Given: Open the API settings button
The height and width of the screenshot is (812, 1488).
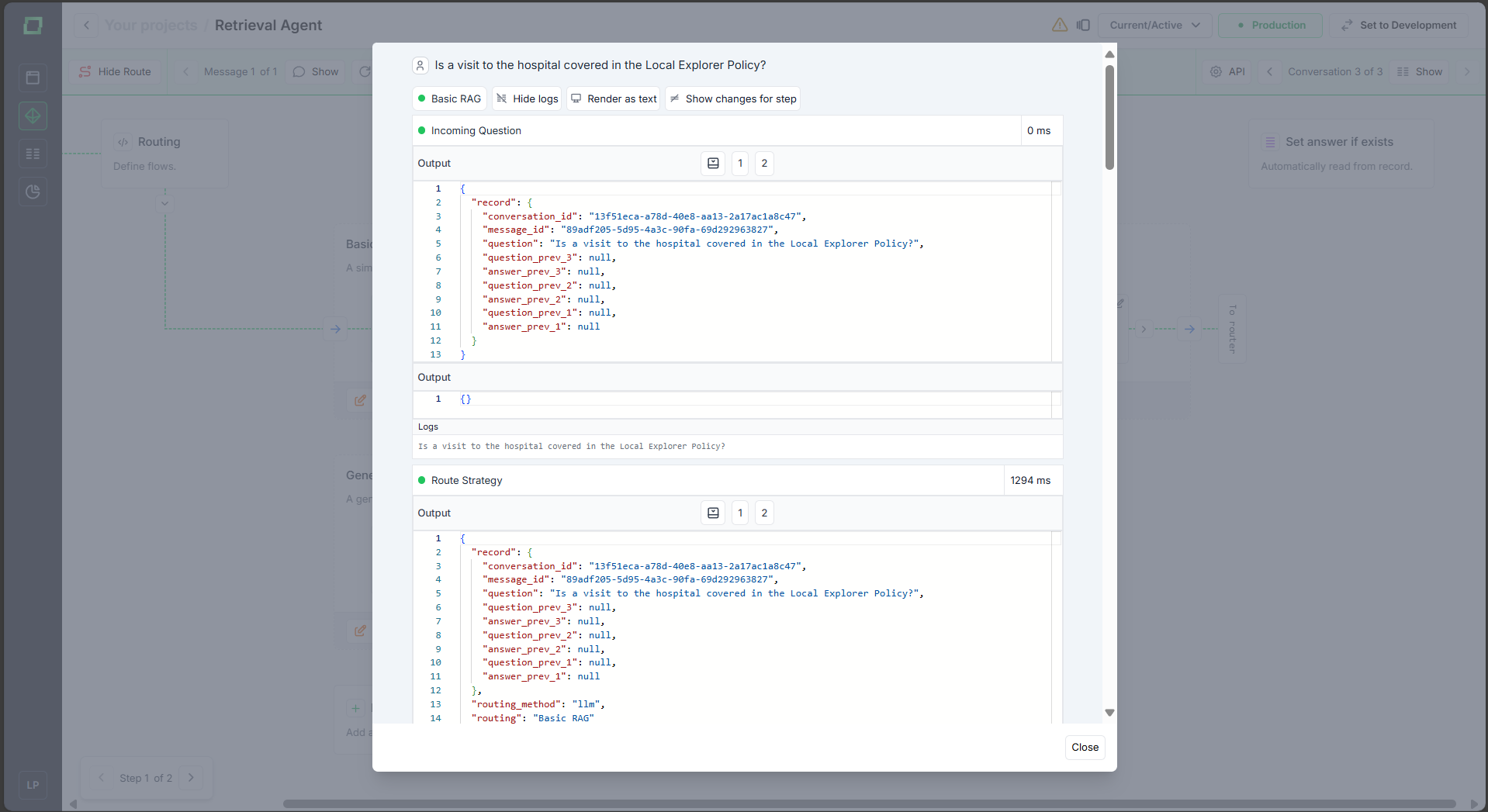Looking at the screenshot, I should click(x=1227, y=71).
